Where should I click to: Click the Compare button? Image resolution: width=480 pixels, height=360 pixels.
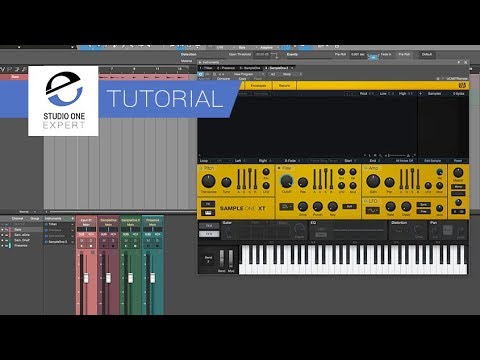point(223,79)
